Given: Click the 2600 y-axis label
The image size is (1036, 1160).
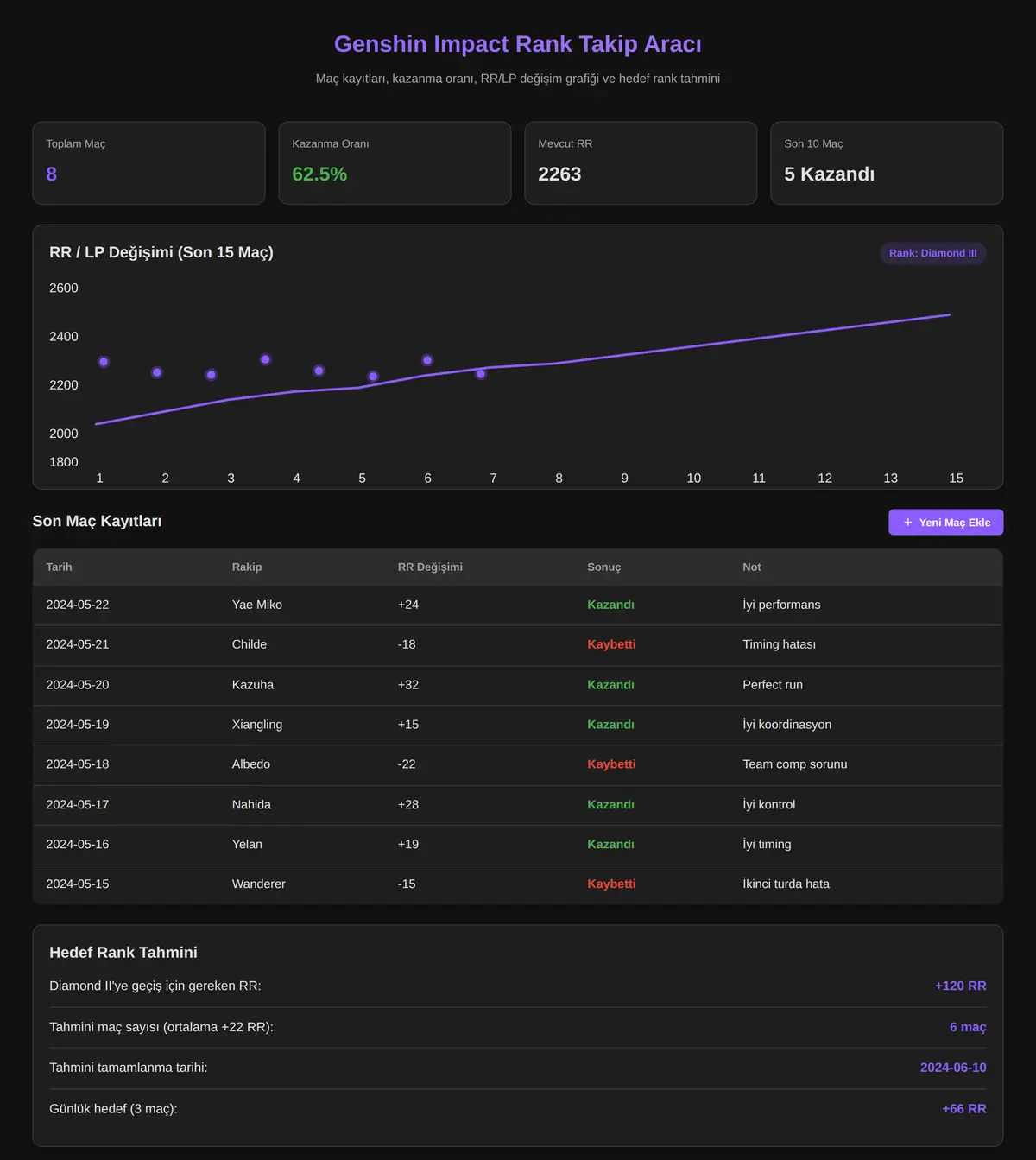Looking at the screenshot, I should pos(64,288).
